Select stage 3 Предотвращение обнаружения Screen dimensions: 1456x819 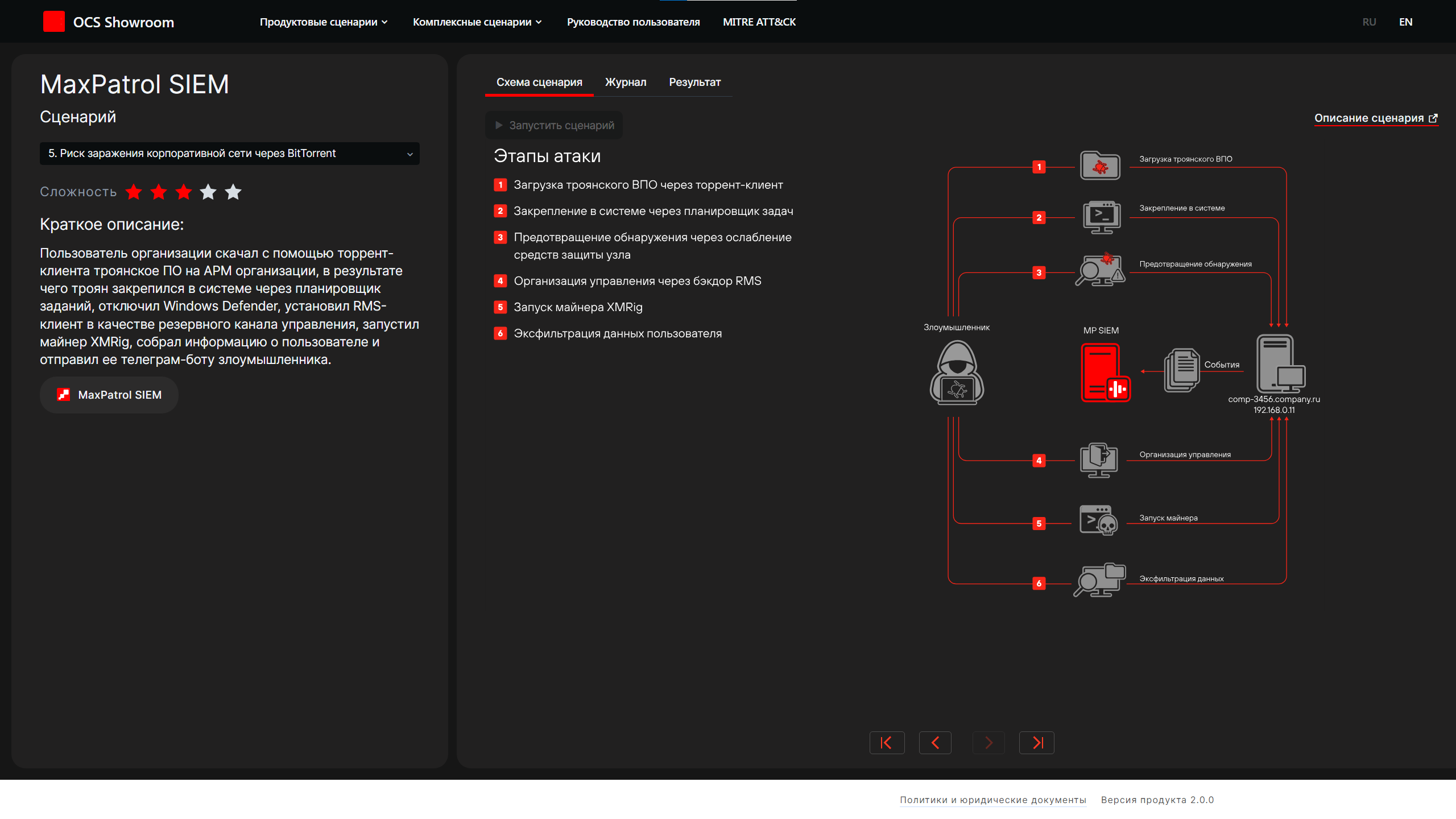coord(643,246)
